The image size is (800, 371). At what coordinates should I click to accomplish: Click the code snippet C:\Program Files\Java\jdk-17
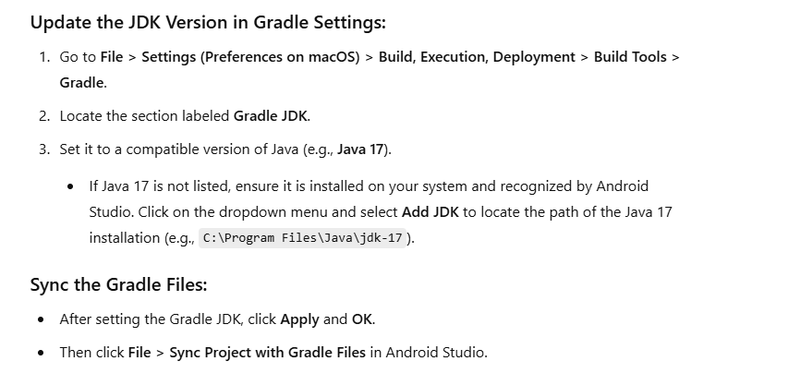303,238
